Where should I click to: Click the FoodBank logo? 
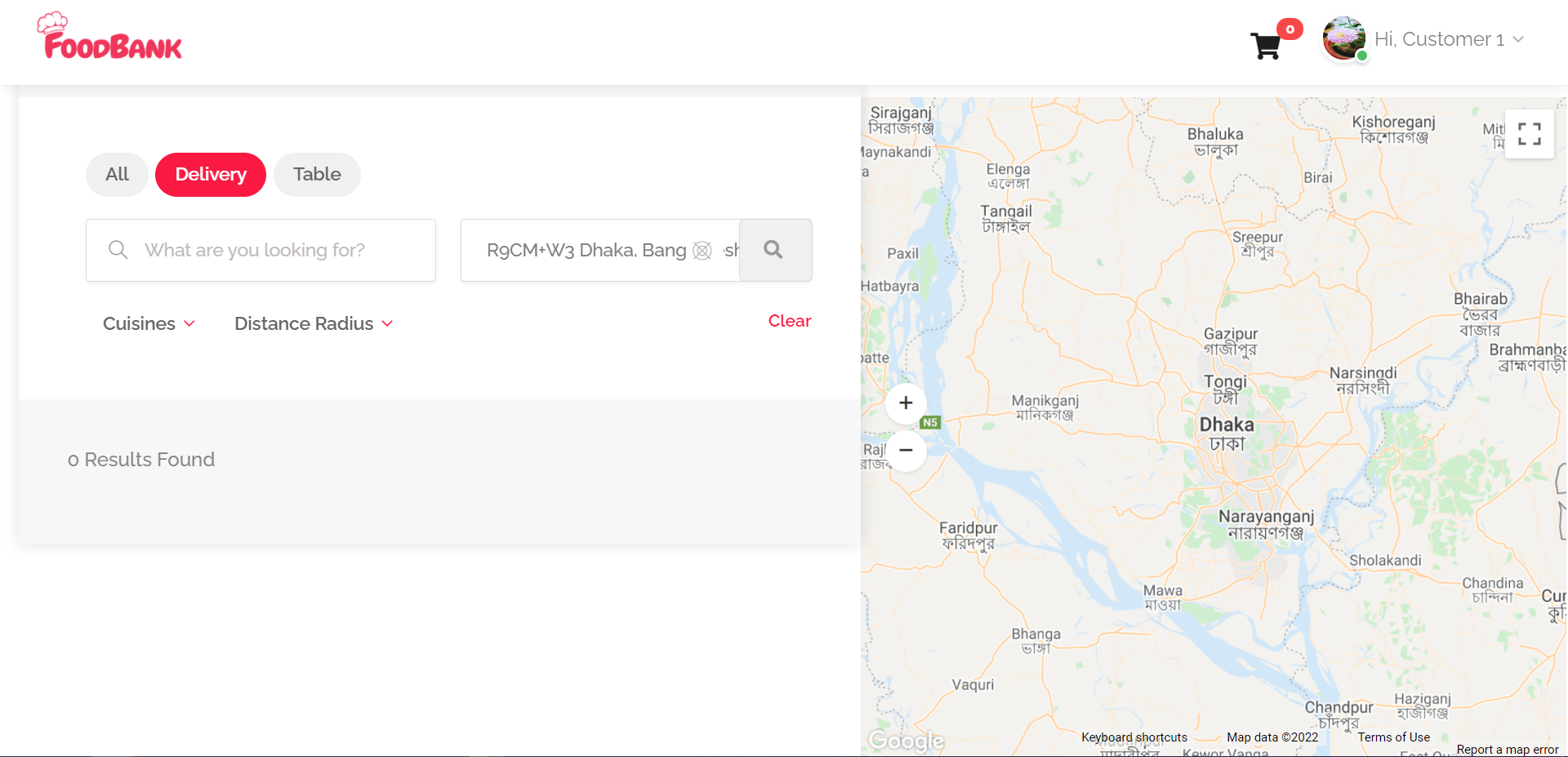click(109, 36)
